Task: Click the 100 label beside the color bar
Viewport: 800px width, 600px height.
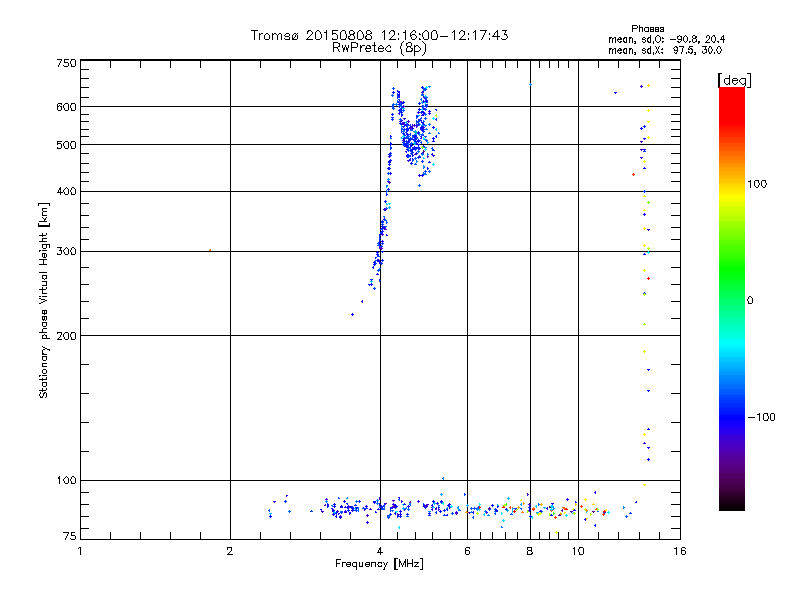Action: point(757,184)
